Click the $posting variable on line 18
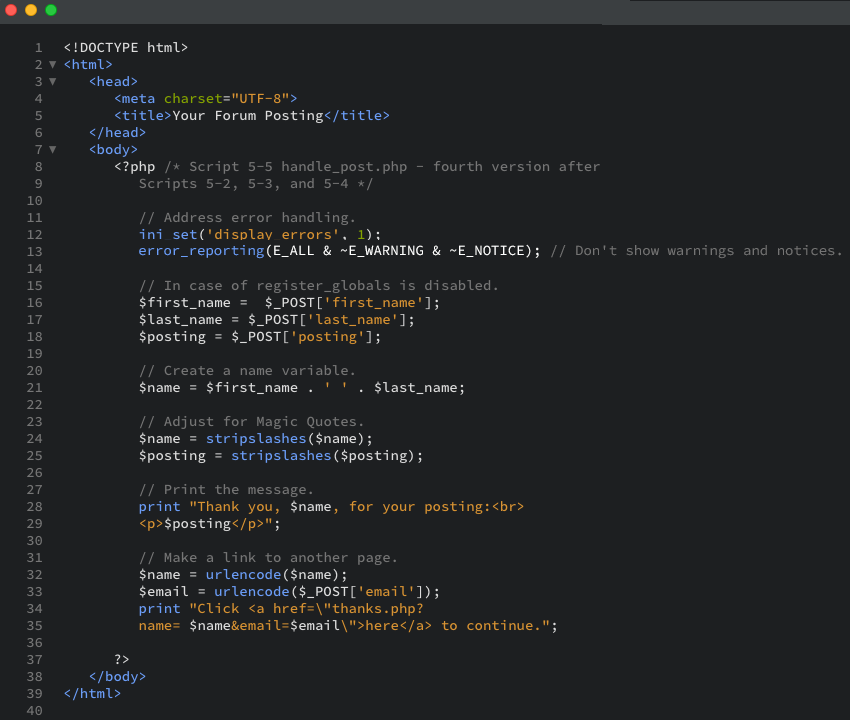 [172, 337]
